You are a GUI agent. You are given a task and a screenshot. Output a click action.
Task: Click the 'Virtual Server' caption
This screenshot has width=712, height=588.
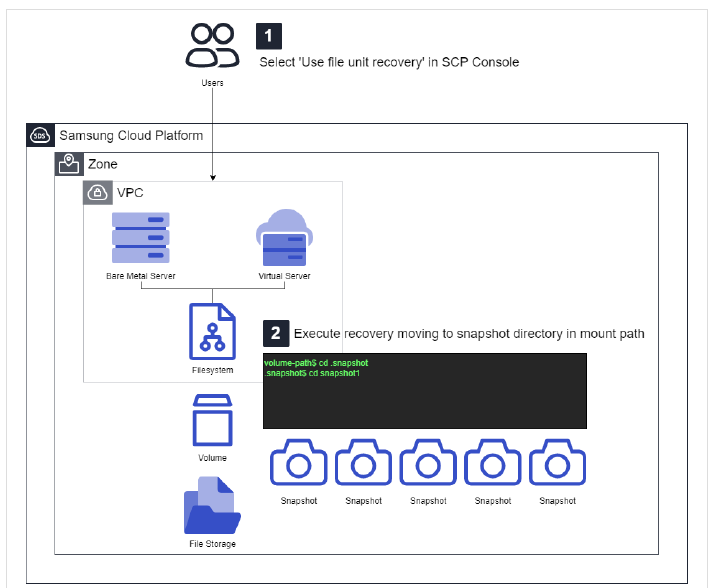[284, 276]
